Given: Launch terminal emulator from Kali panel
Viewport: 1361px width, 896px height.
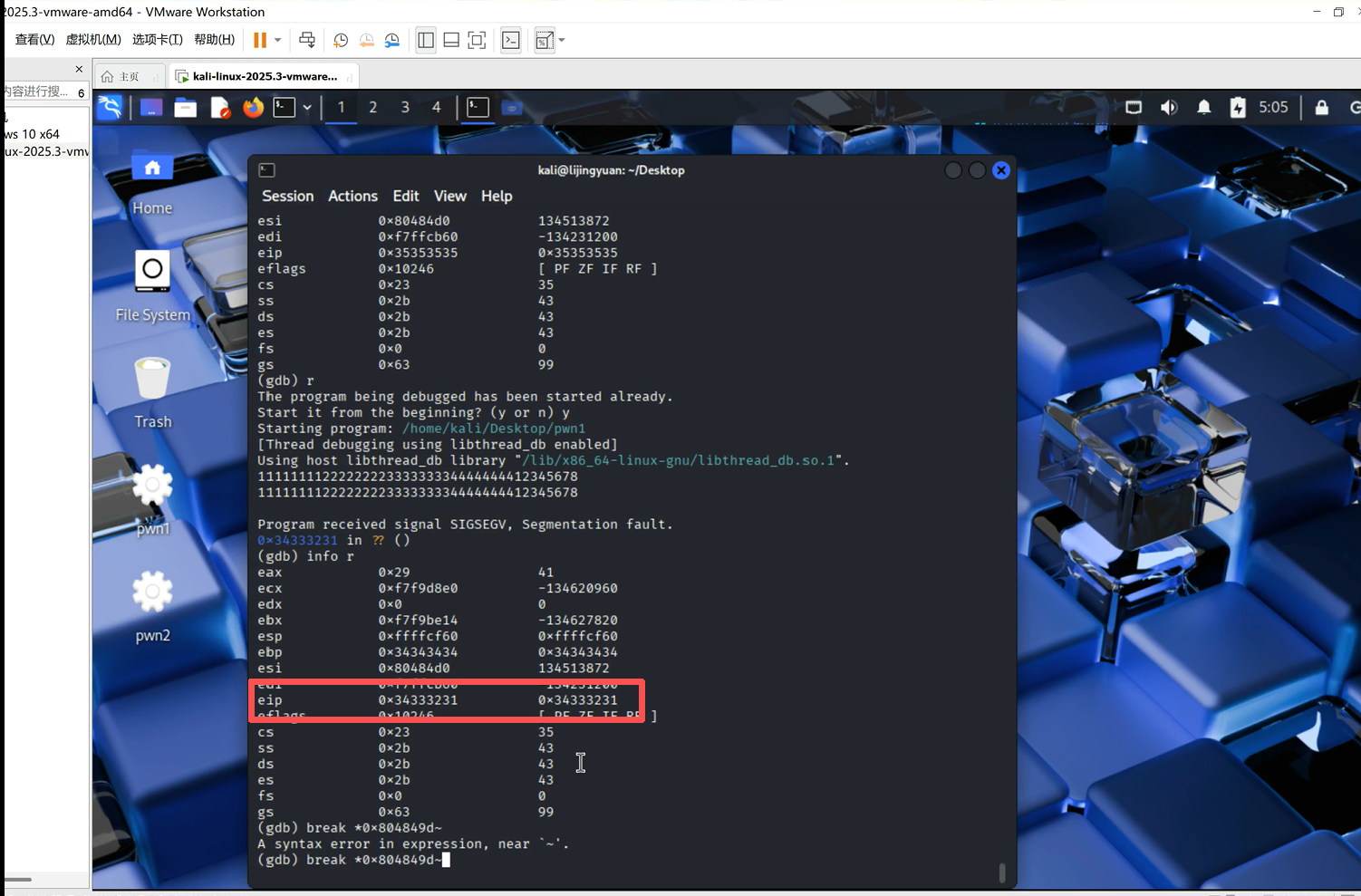Looking at the screenshot, I should click(285, 108).
